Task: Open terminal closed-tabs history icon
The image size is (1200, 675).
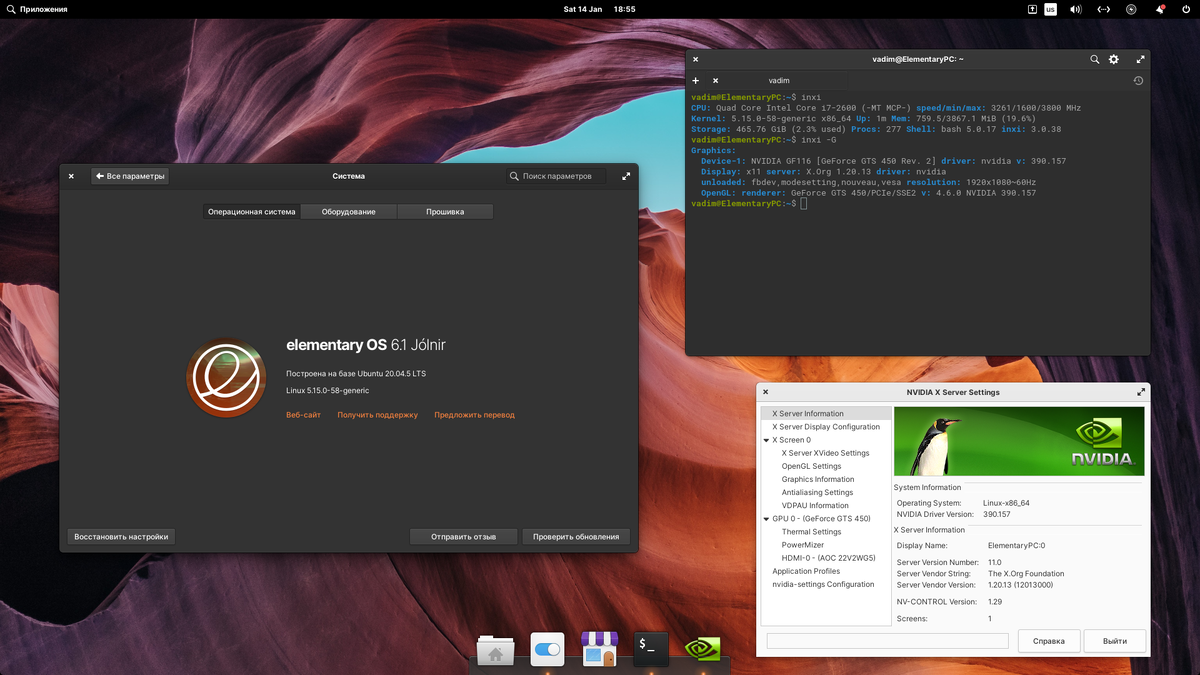Action: tap(1138, 80)
